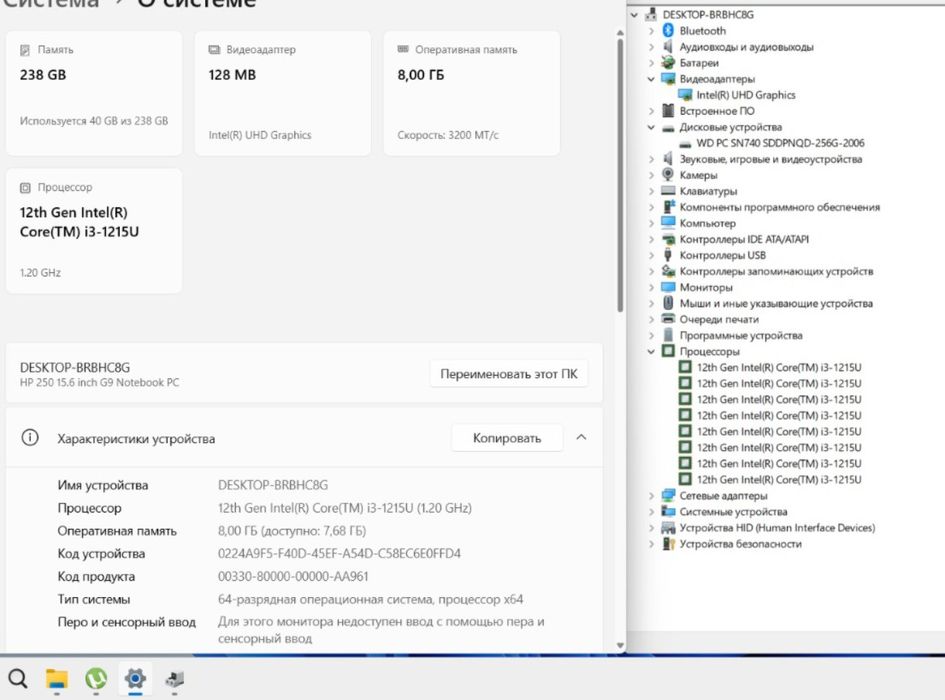This screenshot has width=945, height=700.
Task: Click HP 250 15.6 inch G9 Notebook PC text
Action: coord(99,382)
